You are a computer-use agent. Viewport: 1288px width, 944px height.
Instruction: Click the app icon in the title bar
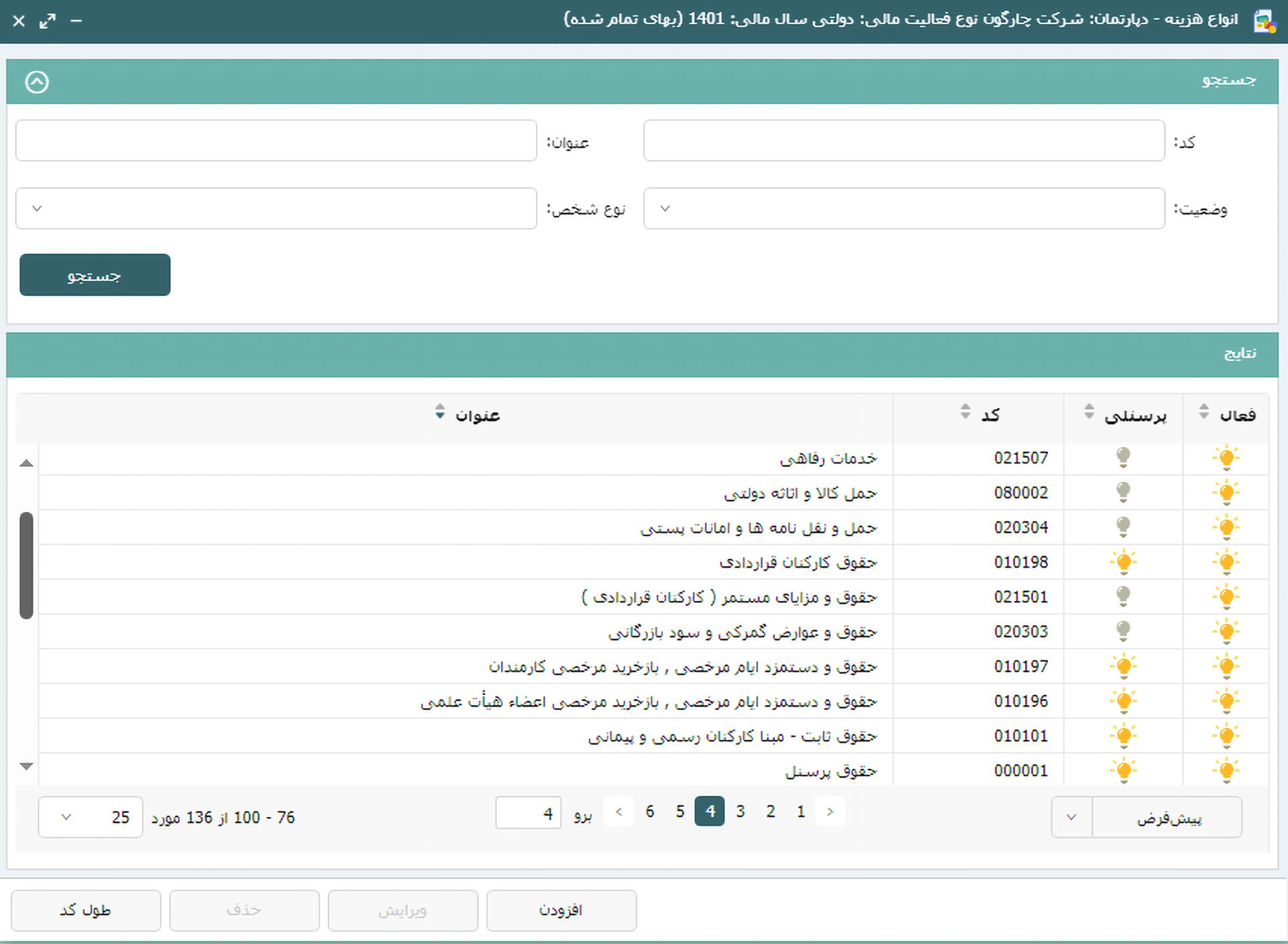pos(1265,20)
